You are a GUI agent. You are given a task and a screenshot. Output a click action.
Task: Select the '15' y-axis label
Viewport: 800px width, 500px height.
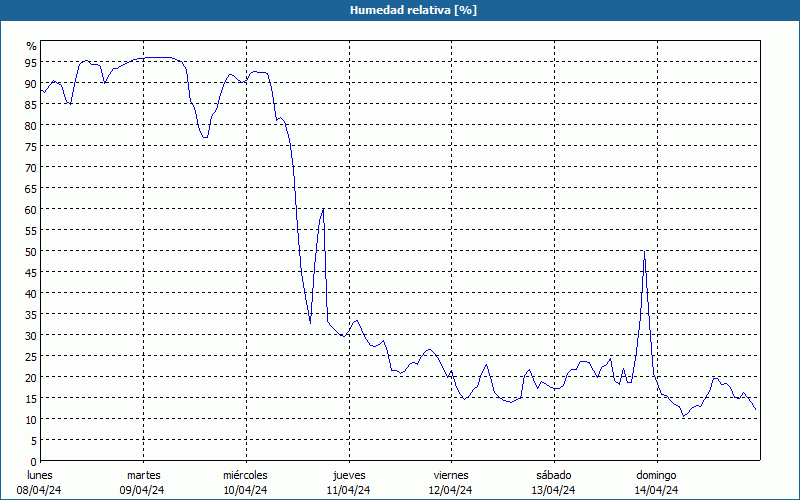(31, 398)
